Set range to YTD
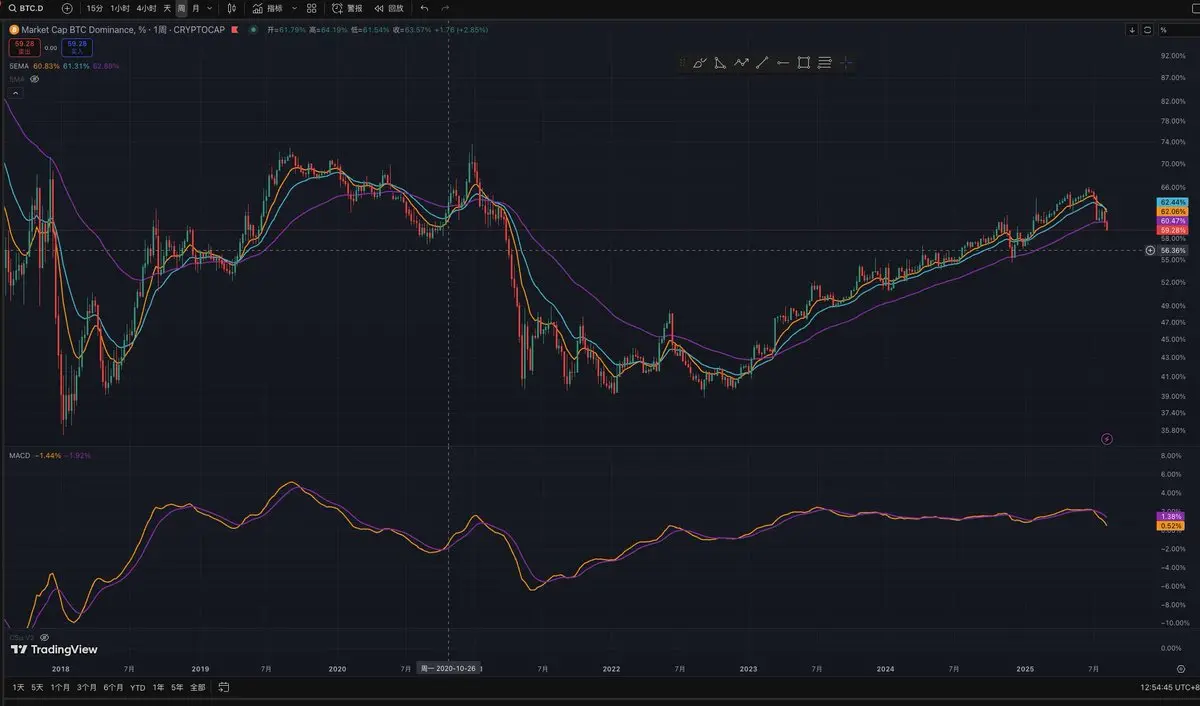Screen dimensions: 1200x706 [138, 688]
